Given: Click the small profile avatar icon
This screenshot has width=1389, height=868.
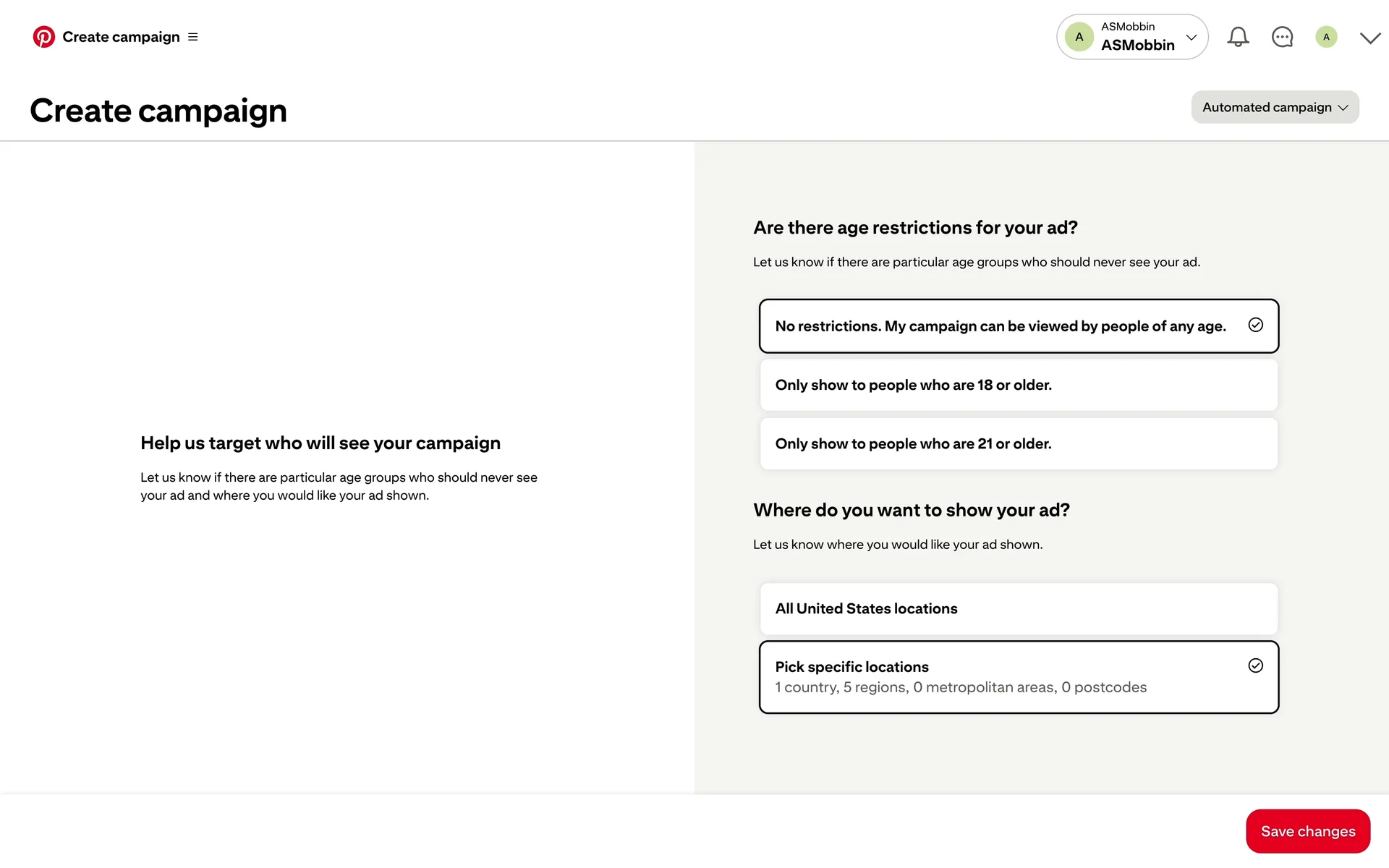Looking at the screenshot, I should (x=1326, y=37).
